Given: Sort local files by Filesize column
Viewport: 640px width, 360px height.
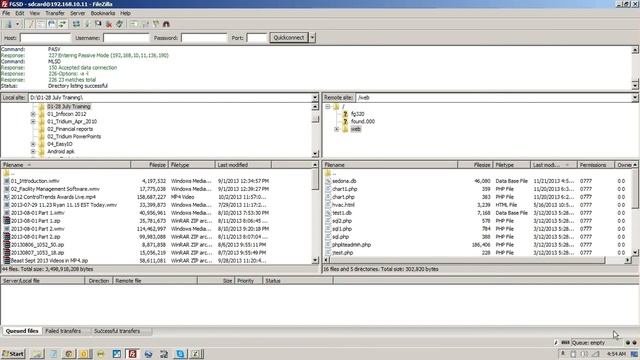Looking at the screenshot, I should tap(149, 165).
